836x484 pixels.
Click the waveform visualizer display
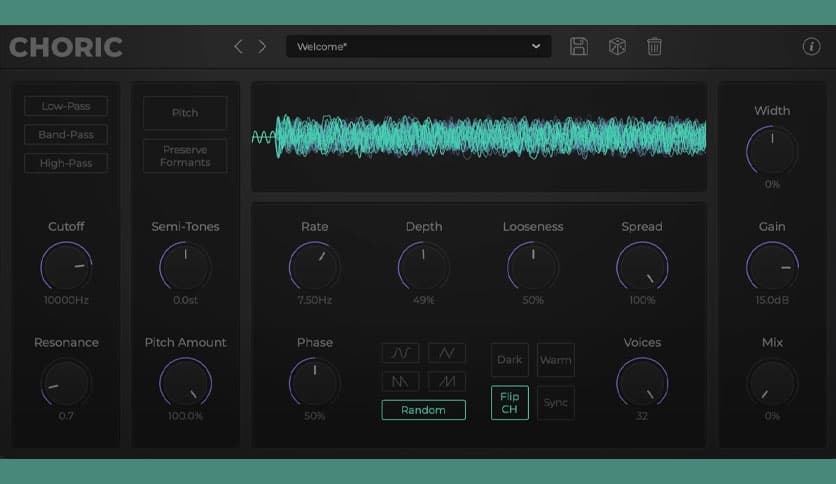click(x=479, y=137)
